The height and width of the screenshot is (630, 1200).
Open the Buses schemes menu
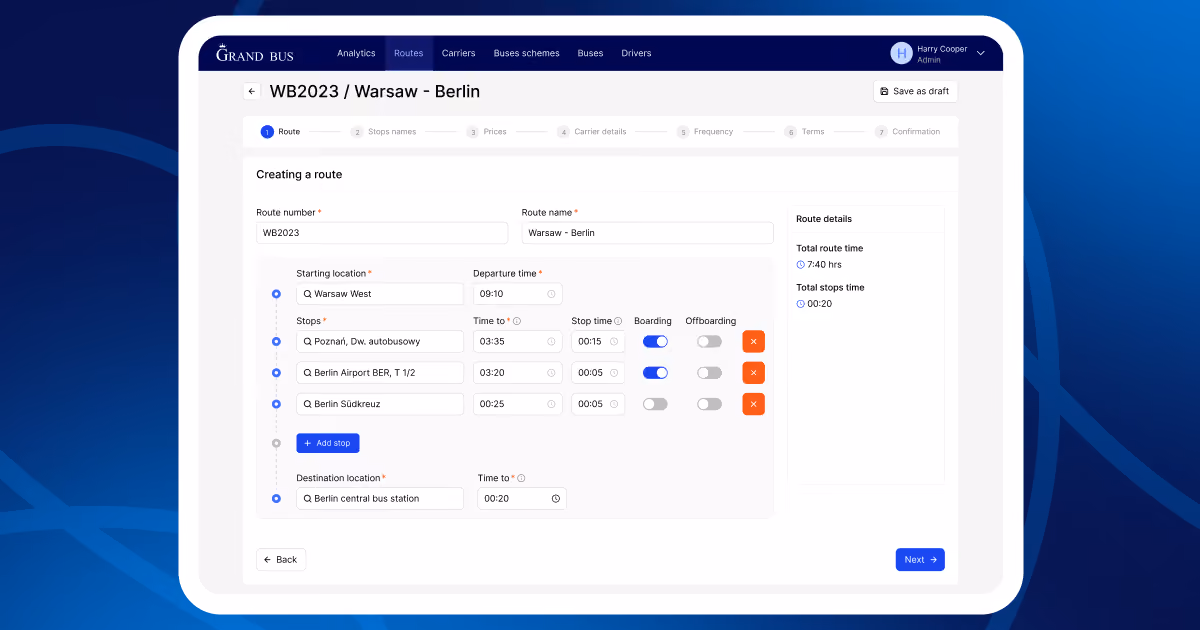click(527, 53)
